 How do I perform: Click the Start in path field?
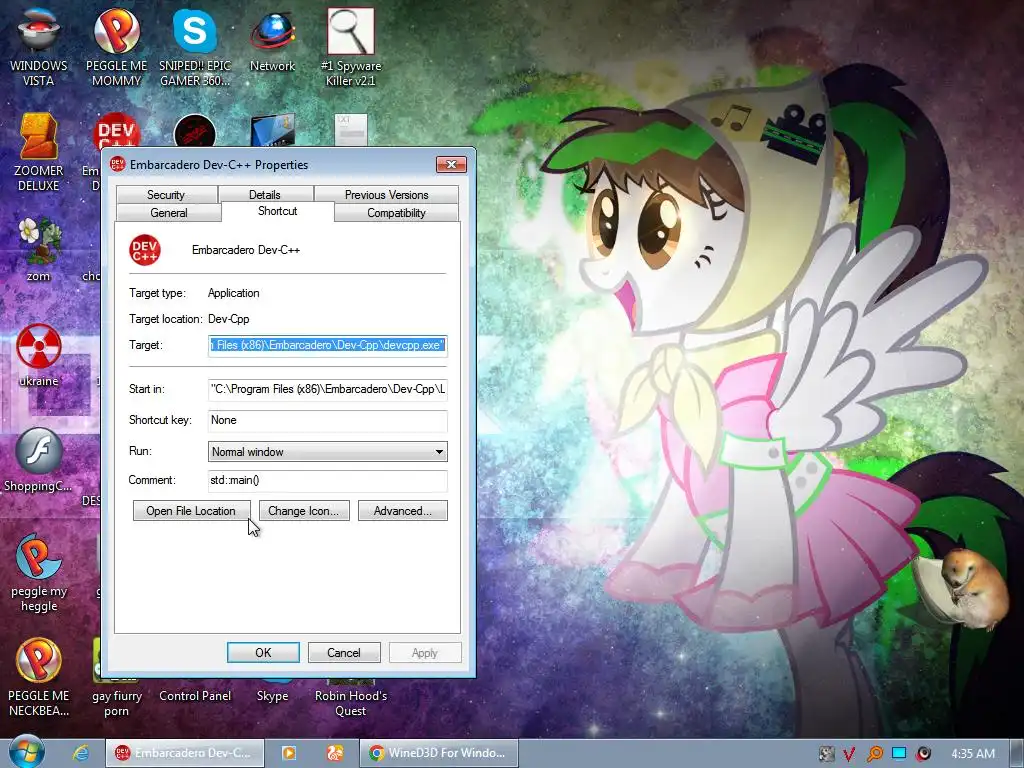coord(327,389)
